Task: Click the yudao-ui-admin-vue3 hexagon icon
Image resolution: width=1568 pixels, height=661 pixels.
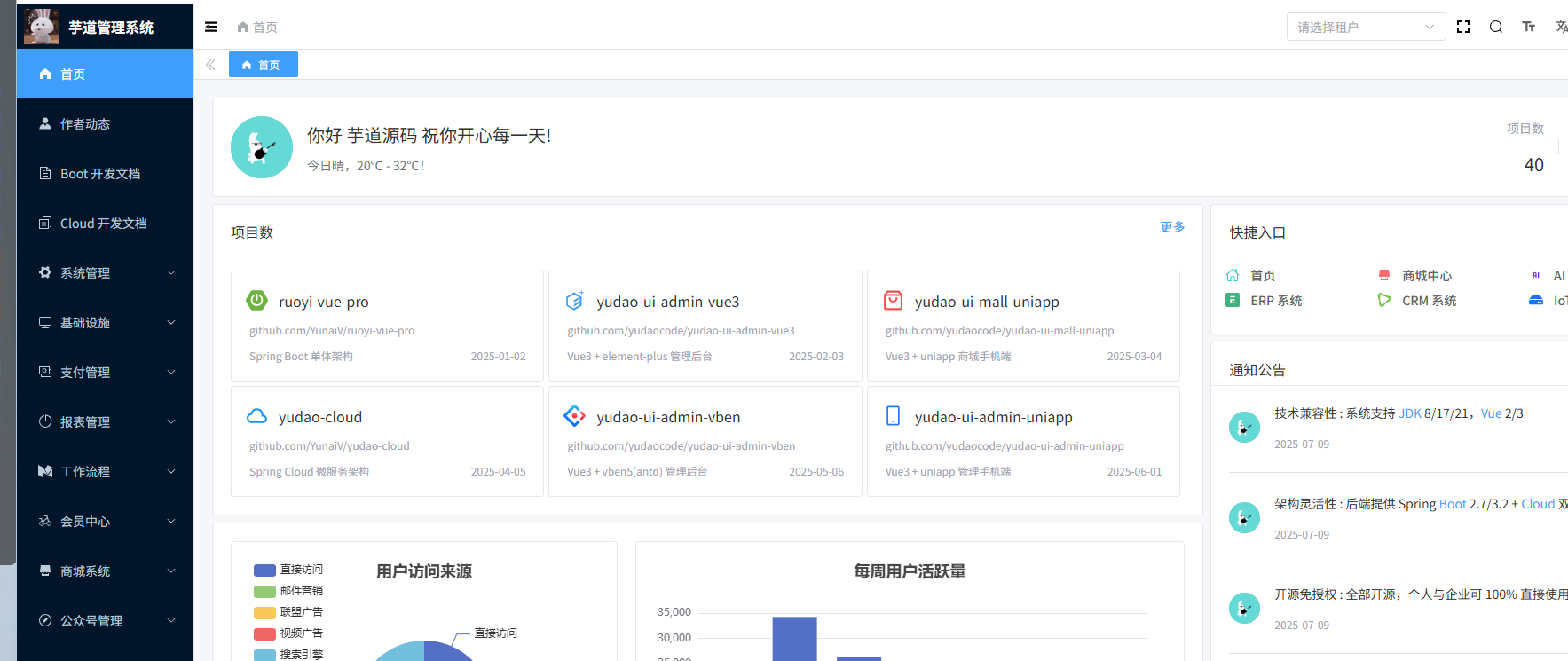Action: 575,301
